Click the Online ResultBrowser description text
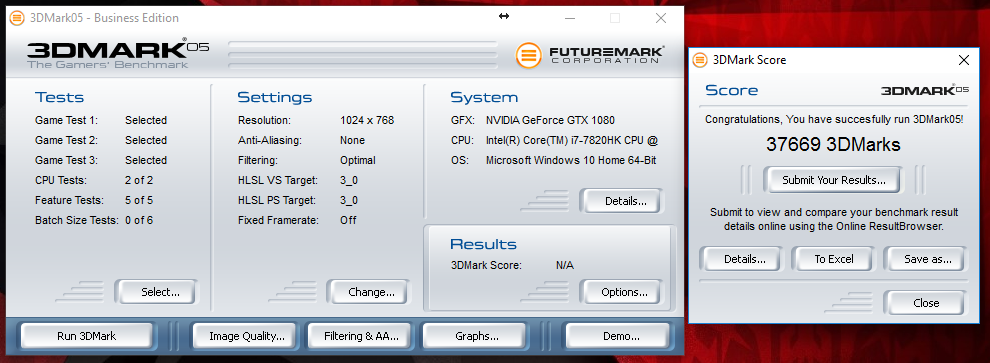The image size is (990, 363). tap(834, 219)
